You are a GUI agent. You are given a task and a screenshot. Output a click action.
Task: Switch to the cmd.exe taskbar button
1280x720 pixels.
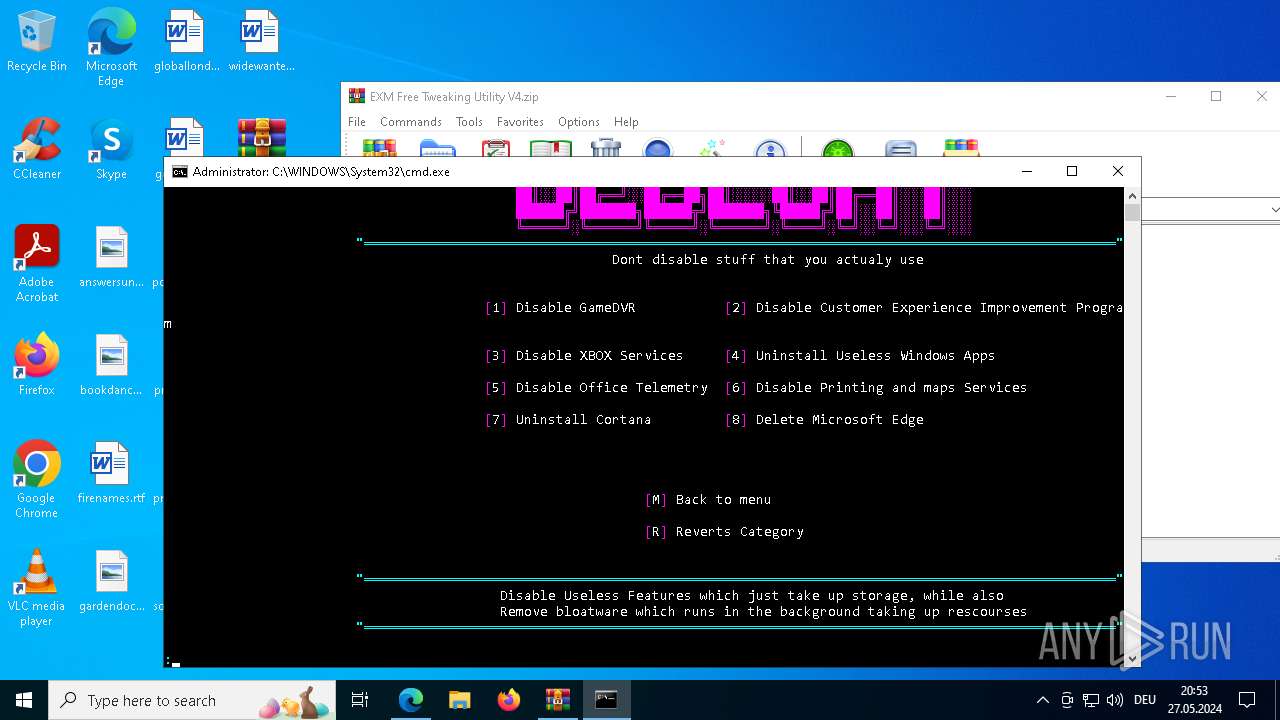(x=606, y=700)
